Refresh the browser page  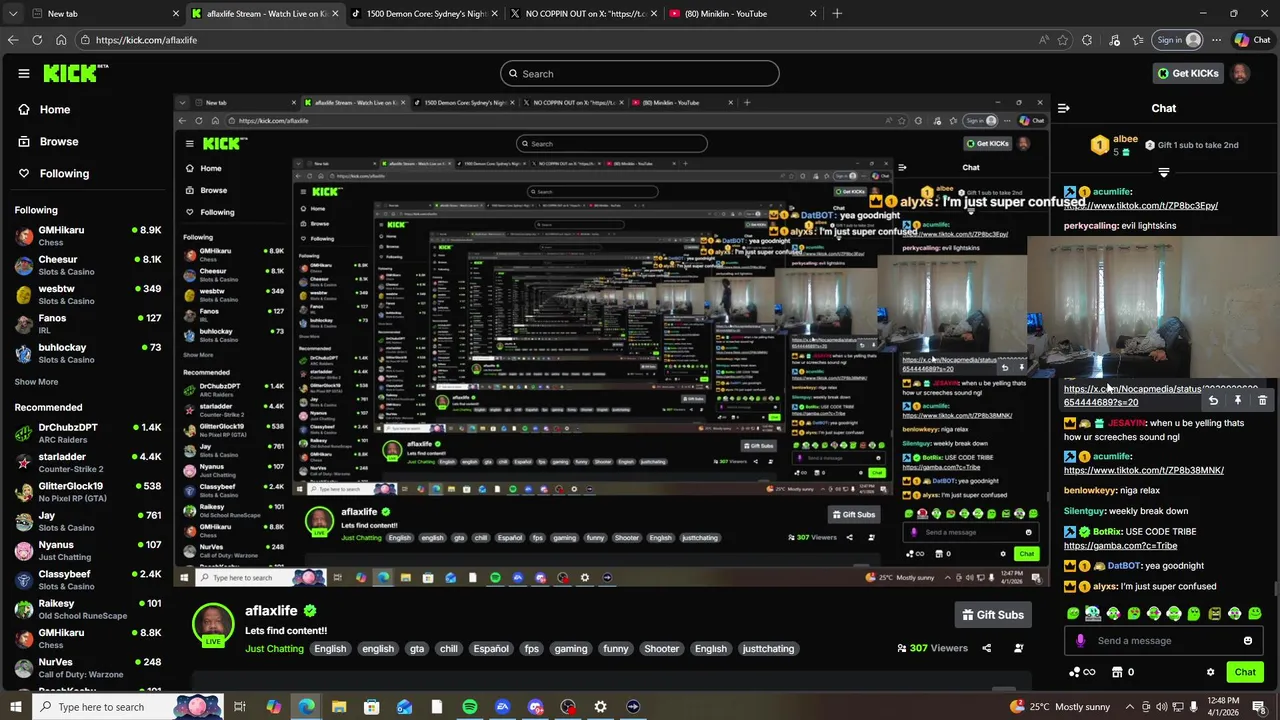point(37,40)
